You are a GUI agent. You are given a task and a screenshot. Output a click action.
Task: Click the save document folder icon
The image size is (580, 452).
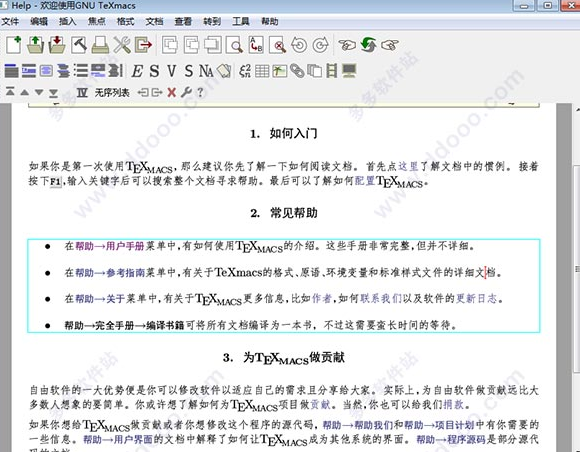pyautogui.click(x=57, y=45)
